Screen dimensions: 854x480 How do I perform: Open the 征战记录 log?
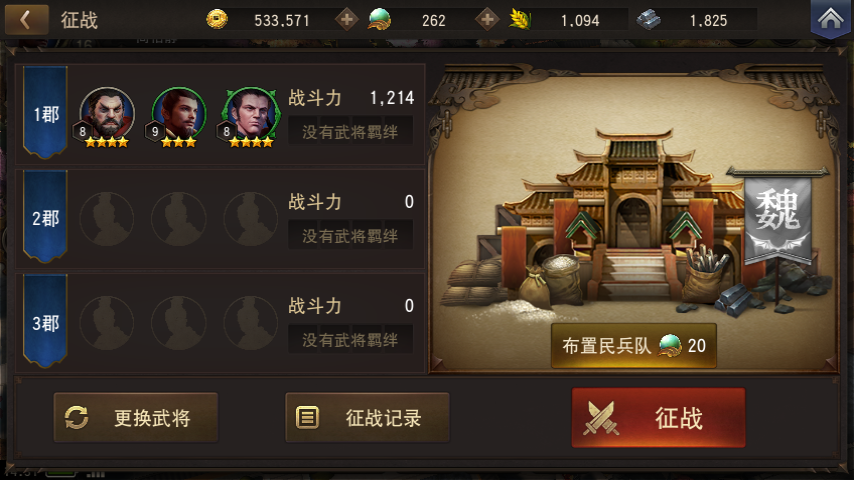pyautogui.click(x=367, y=418)
